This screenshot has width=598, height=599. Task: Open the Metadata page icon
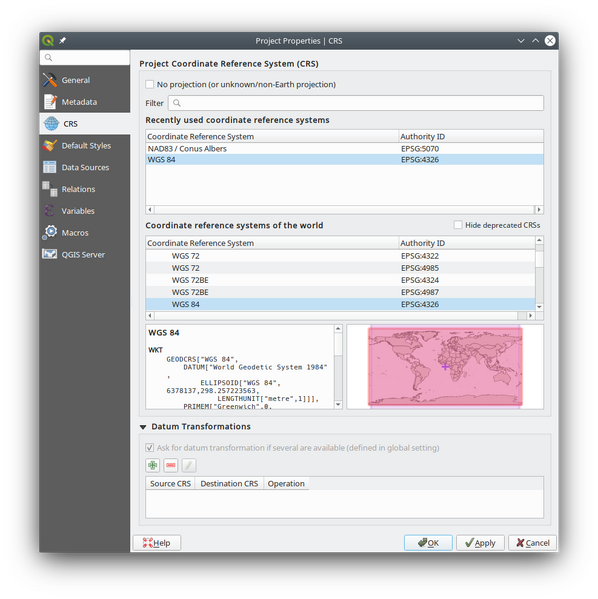50,102
